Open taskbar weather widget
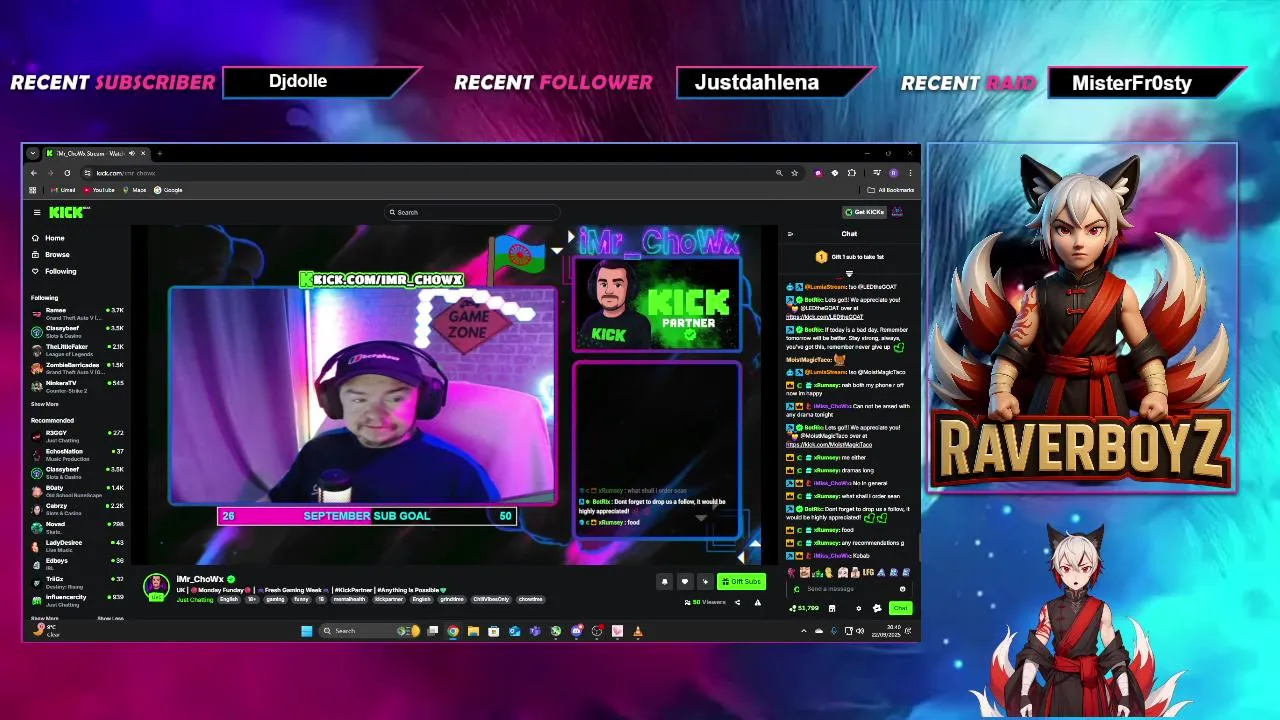 tap(45, 631)
